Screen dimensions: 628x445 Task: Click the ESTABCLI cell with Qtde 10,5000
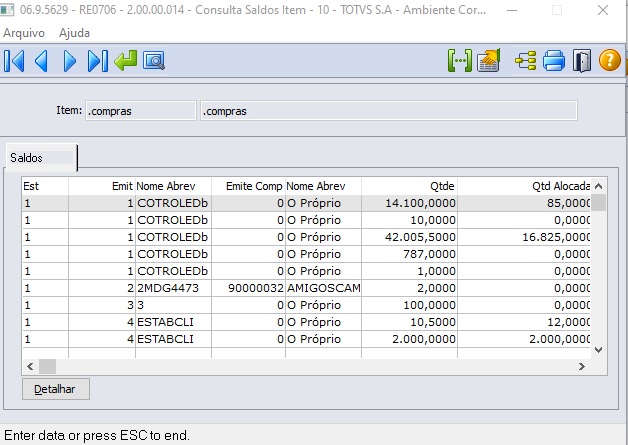click(173, 322)
